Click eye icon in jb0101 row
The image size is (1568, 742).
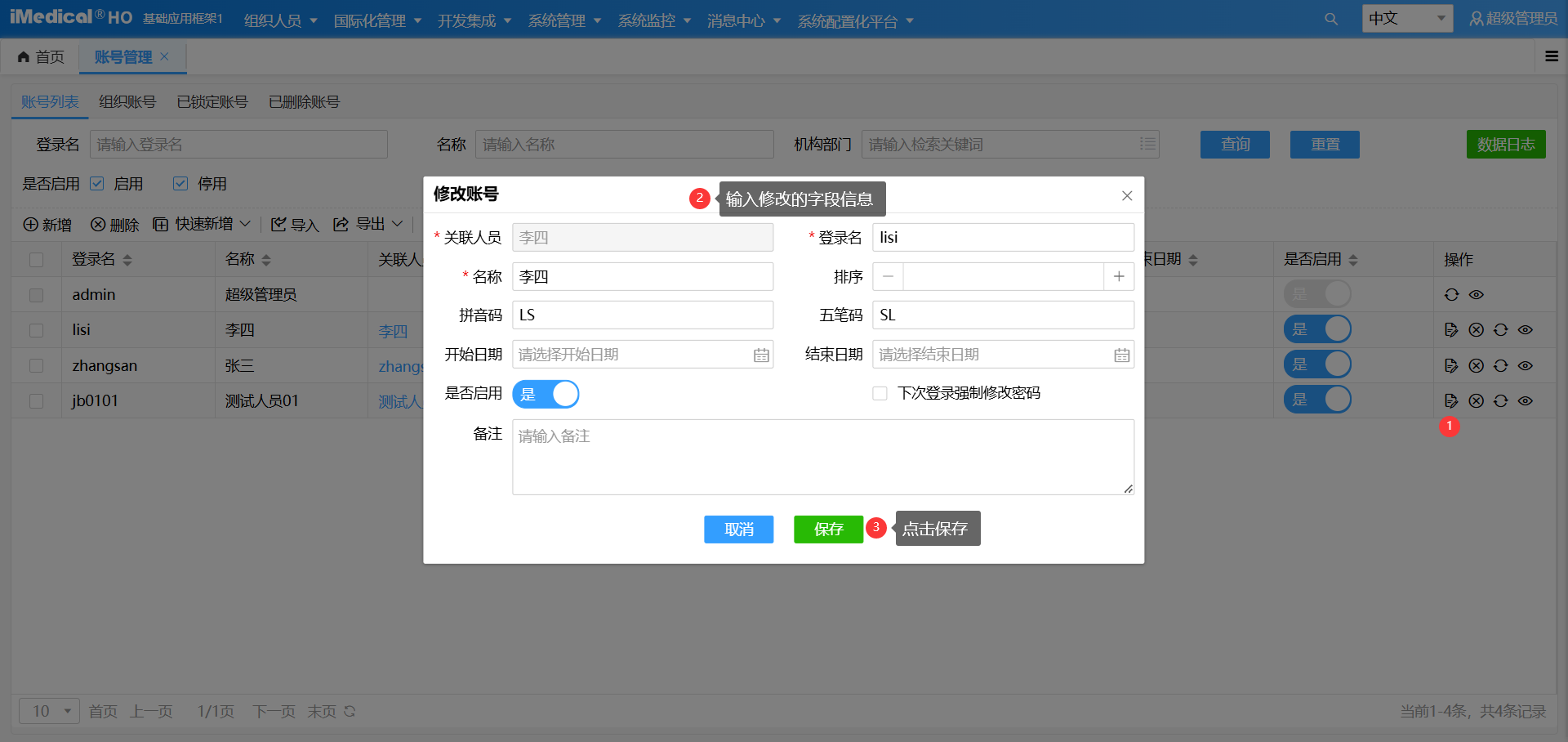click(x=1525, y=400)
